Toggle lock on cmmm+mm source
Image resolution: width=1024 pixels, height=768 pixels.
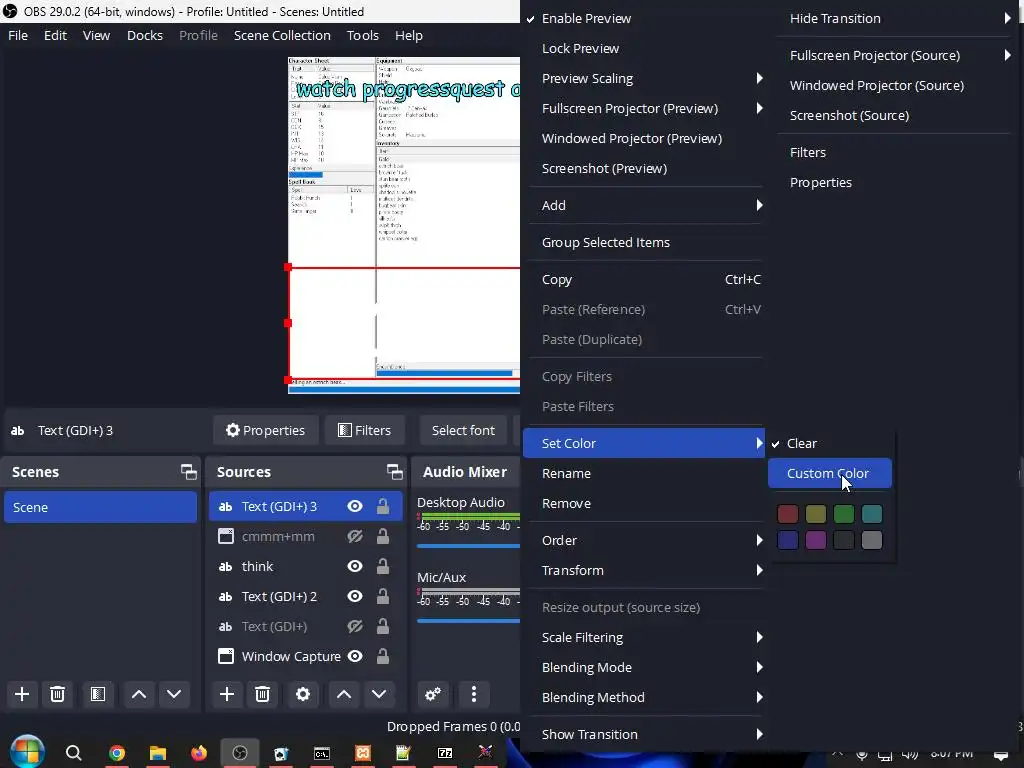click(x=383, y=537)
